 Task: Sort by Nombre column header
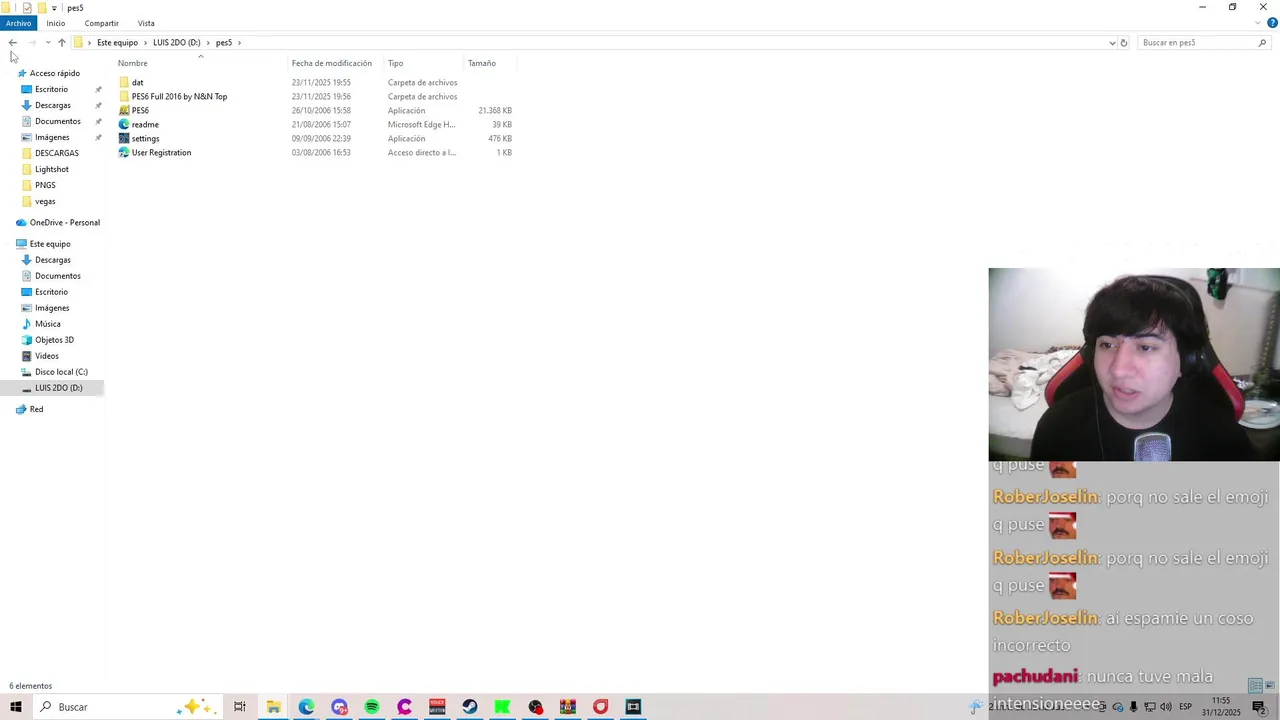tap(132, 63)
